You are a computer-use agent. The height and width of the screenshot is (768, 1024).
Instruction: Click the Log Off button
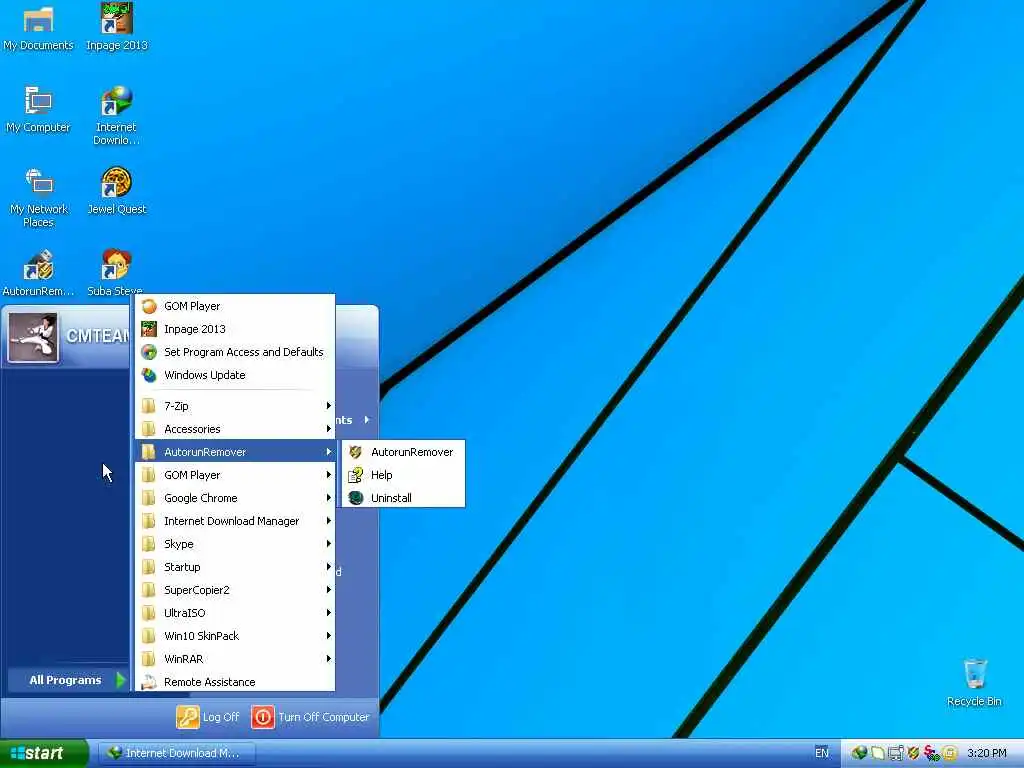[208, 717]
